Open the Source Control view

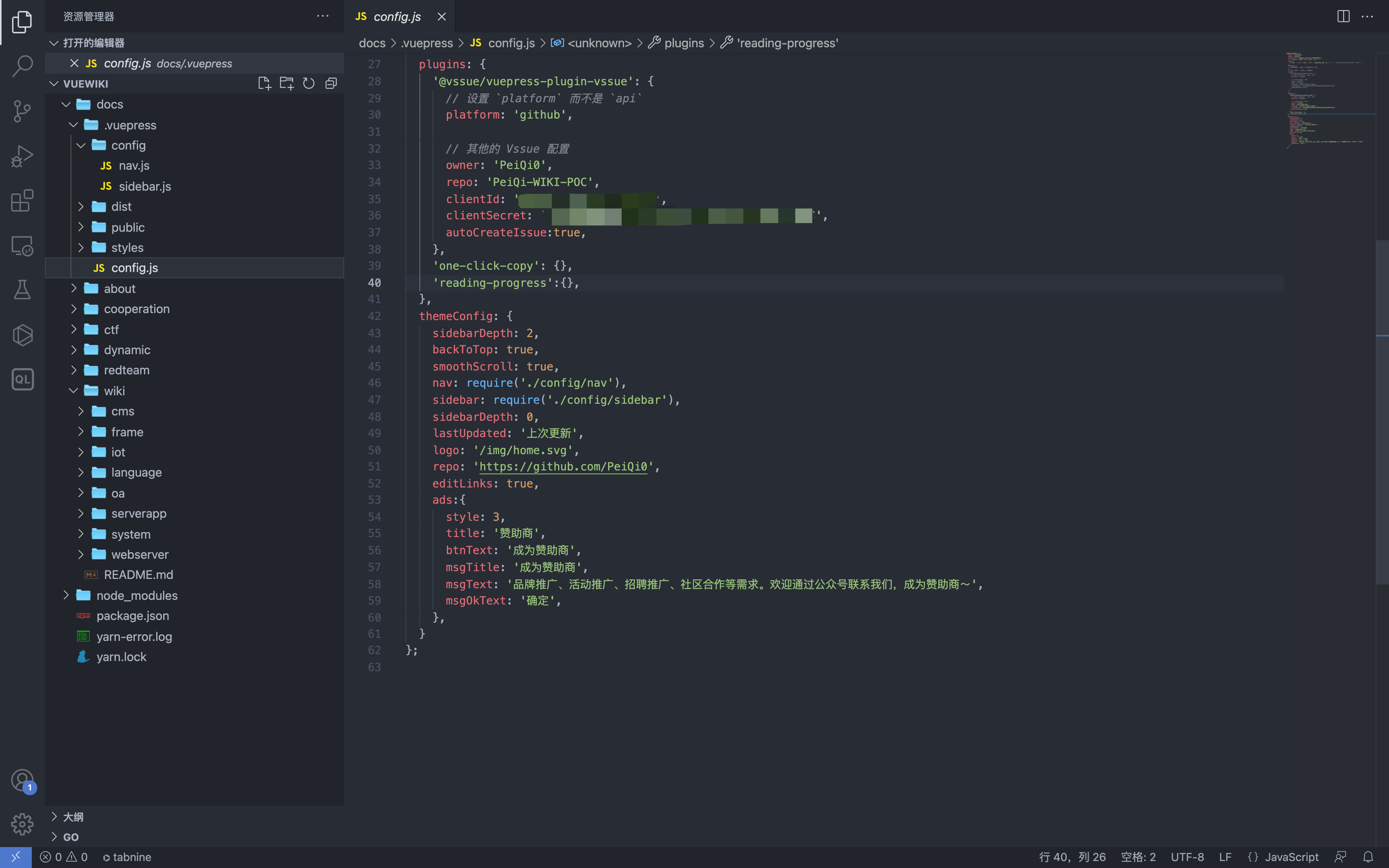click(x=22, y=111)
